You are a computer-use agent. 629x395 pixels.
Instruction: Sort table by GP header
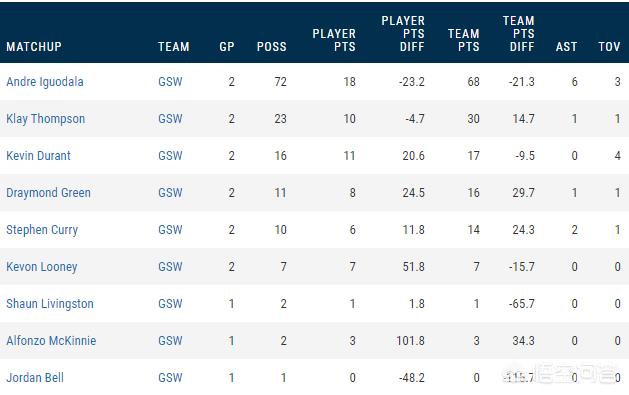click(227, 47)
